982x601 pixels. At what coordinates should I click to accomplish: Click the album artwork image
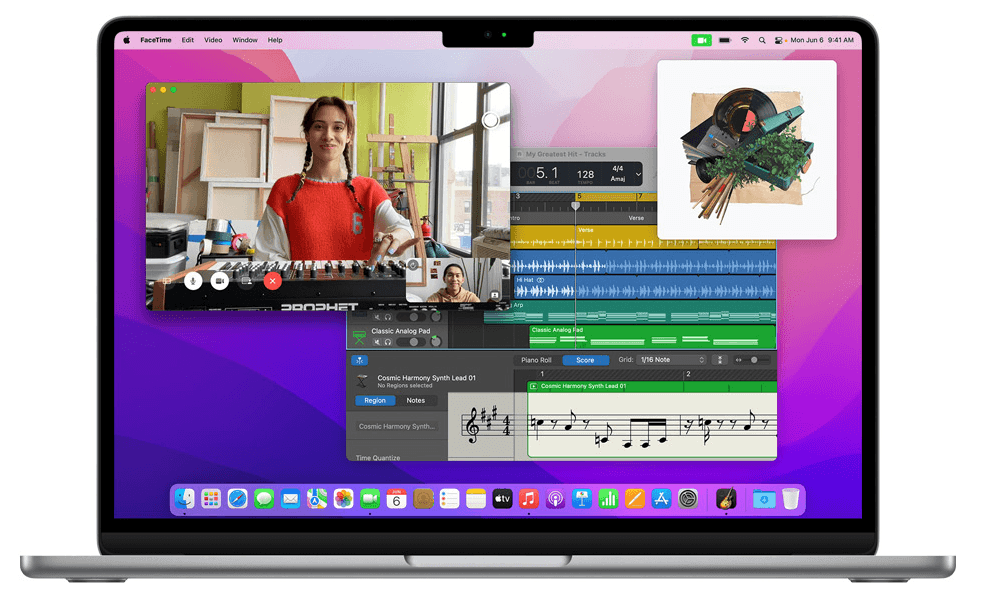[747, 150]
